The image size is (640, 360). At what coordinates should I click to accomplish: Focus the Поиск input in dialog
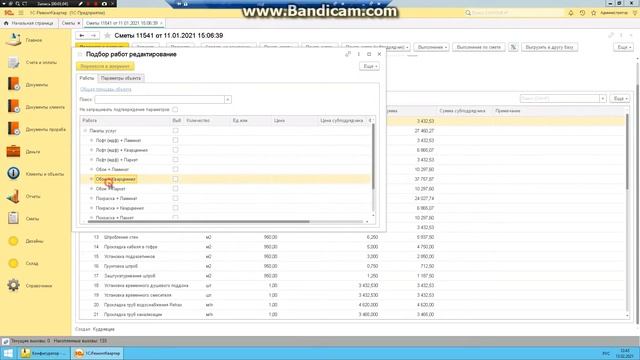pos(160,99)
